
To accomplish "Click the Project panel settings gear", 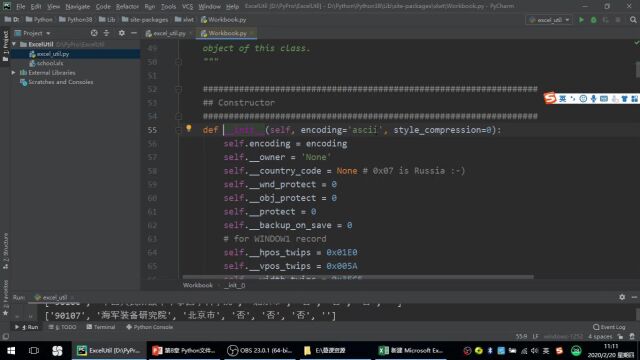I will [x=122, y=33].
